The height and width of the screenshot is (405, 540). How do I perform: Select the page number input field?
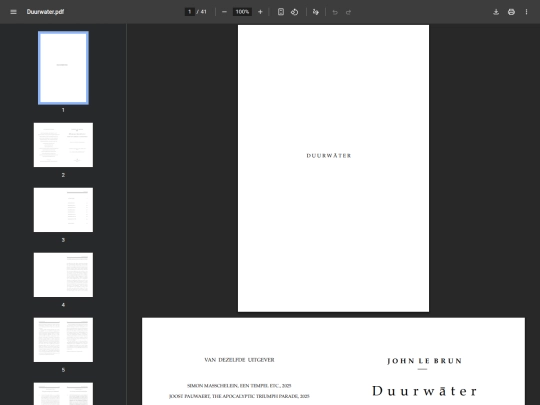[189, 12]
